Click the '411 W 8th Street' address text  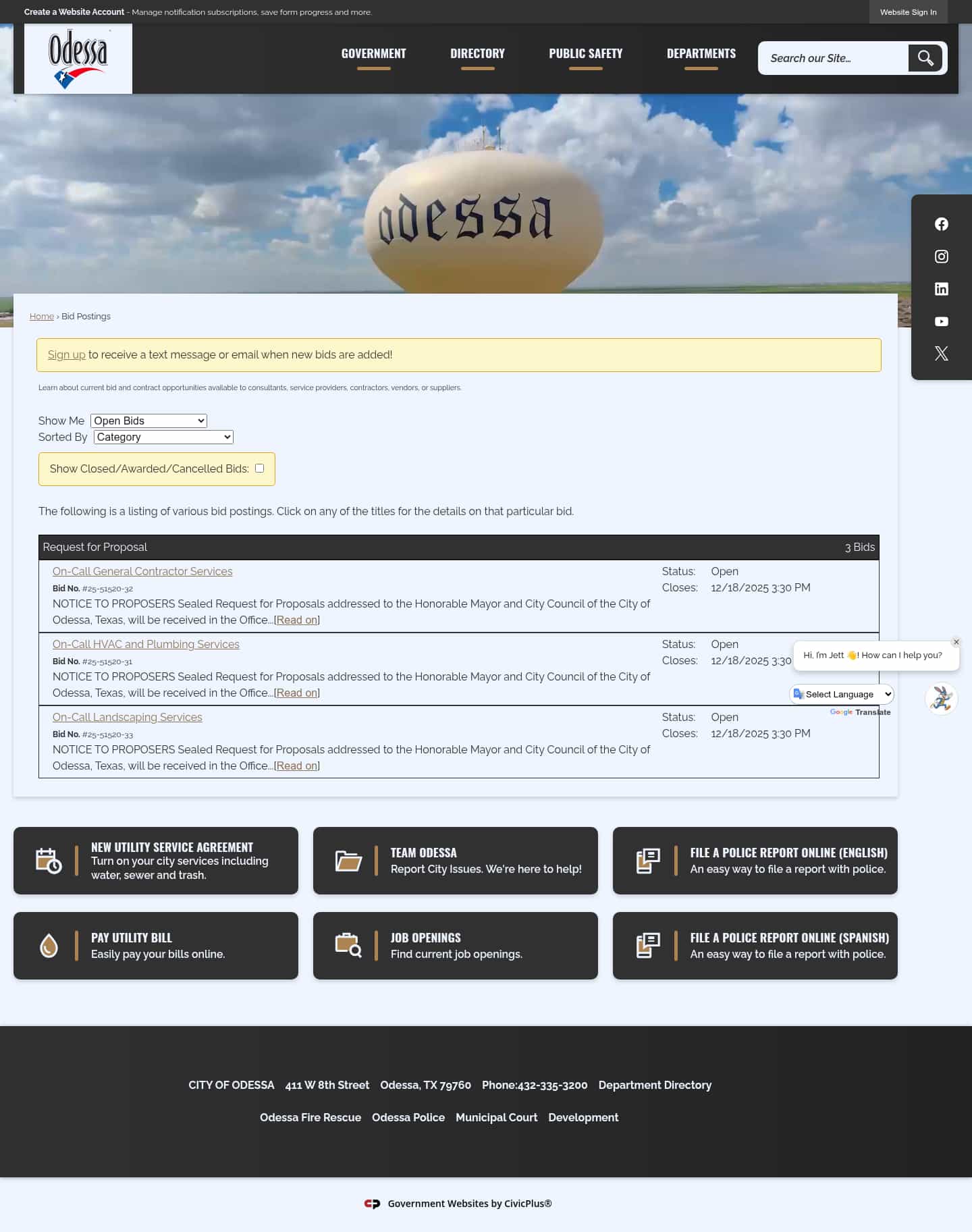tap(327, 1085)
